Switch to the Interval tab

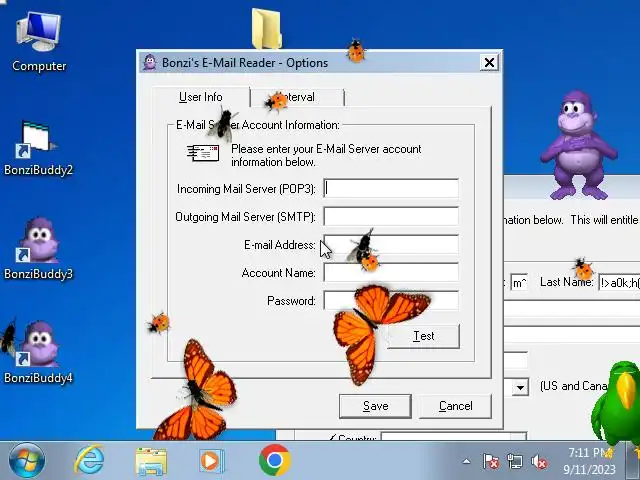point(297,97)
